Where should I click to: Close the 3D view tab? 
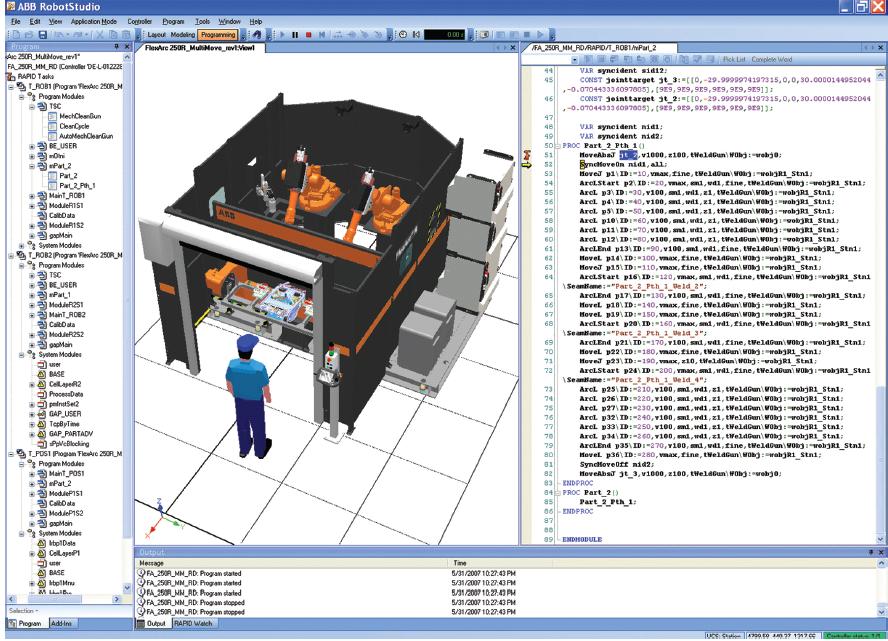pos(513,48)
